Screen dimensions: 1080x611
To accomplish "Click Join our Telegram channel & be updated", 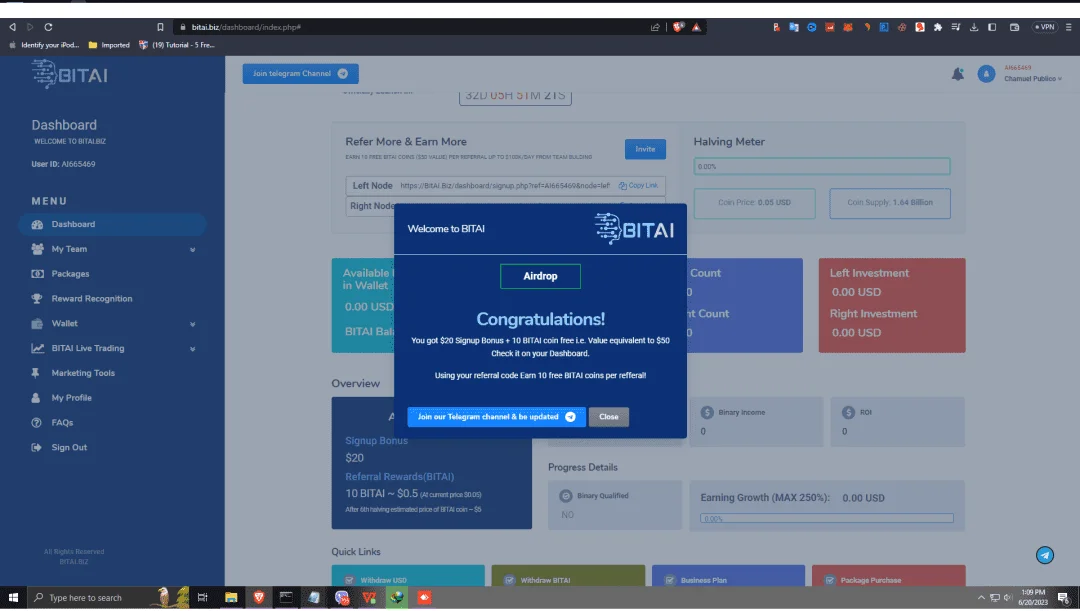I will pos(496,417).
